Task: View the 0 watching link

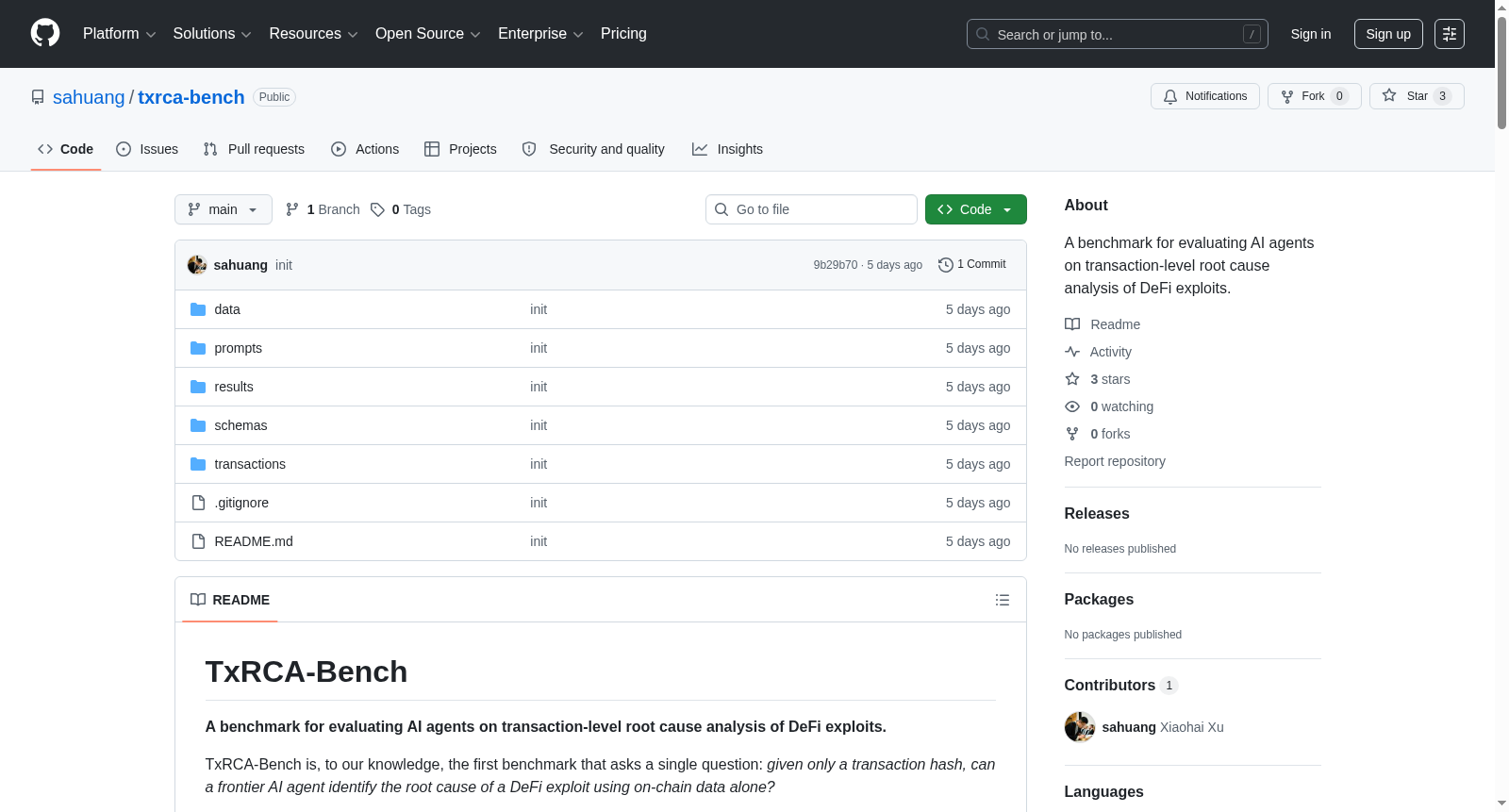Action: coord(1109,406)
